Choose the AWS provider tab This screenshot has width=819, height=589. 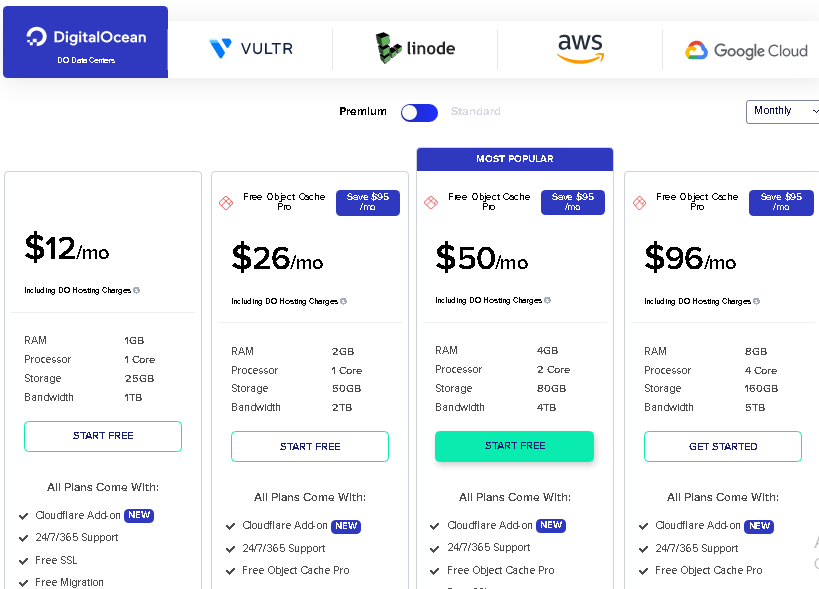[580, 49]
